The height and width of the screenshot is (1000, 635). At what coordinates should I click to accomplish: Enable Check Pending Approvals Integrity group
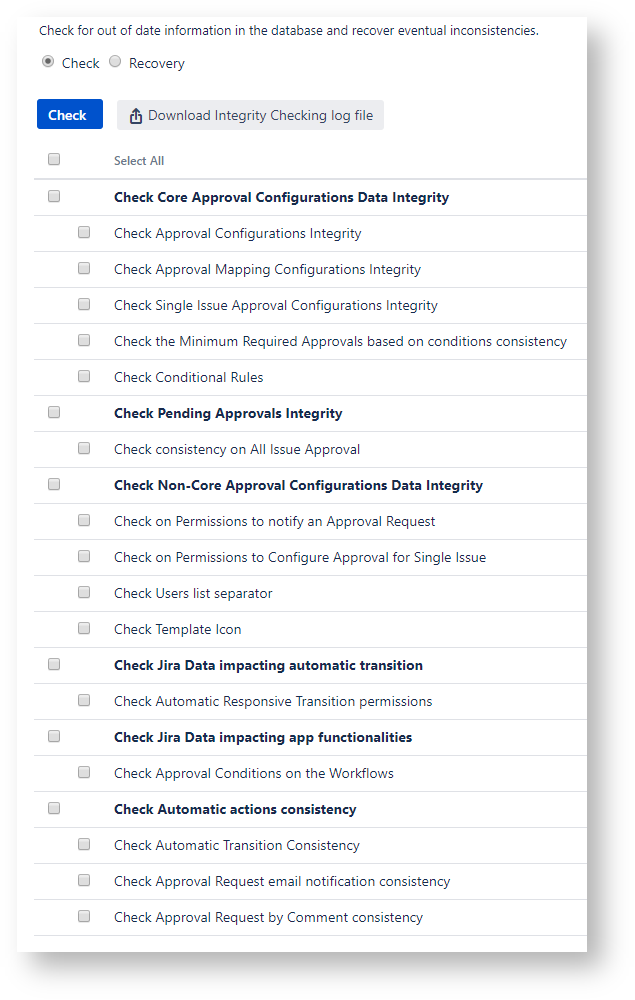[x=54, y=412]
